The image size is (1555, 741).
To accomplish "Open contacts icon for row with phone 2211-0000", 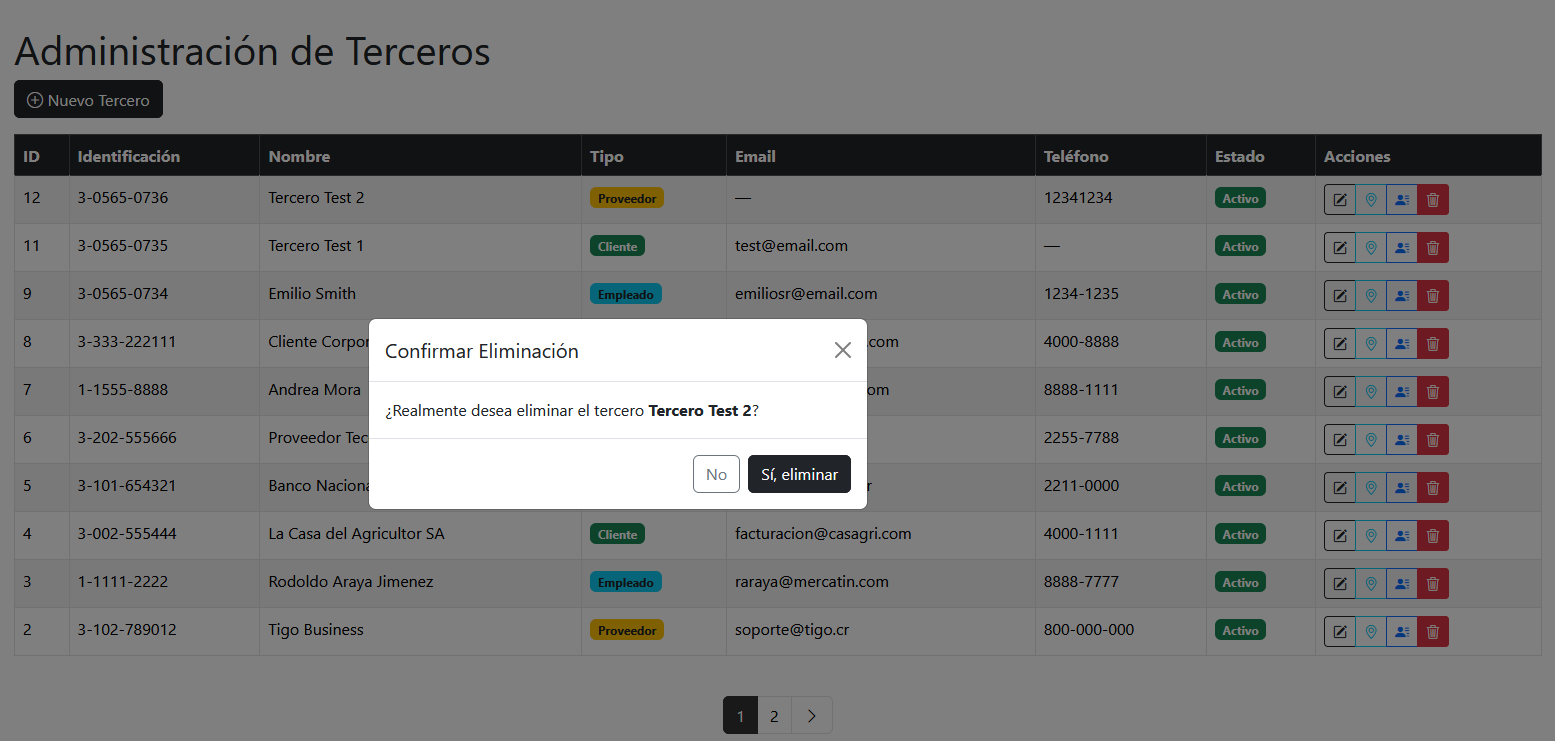I will (x=1402, y=487).
